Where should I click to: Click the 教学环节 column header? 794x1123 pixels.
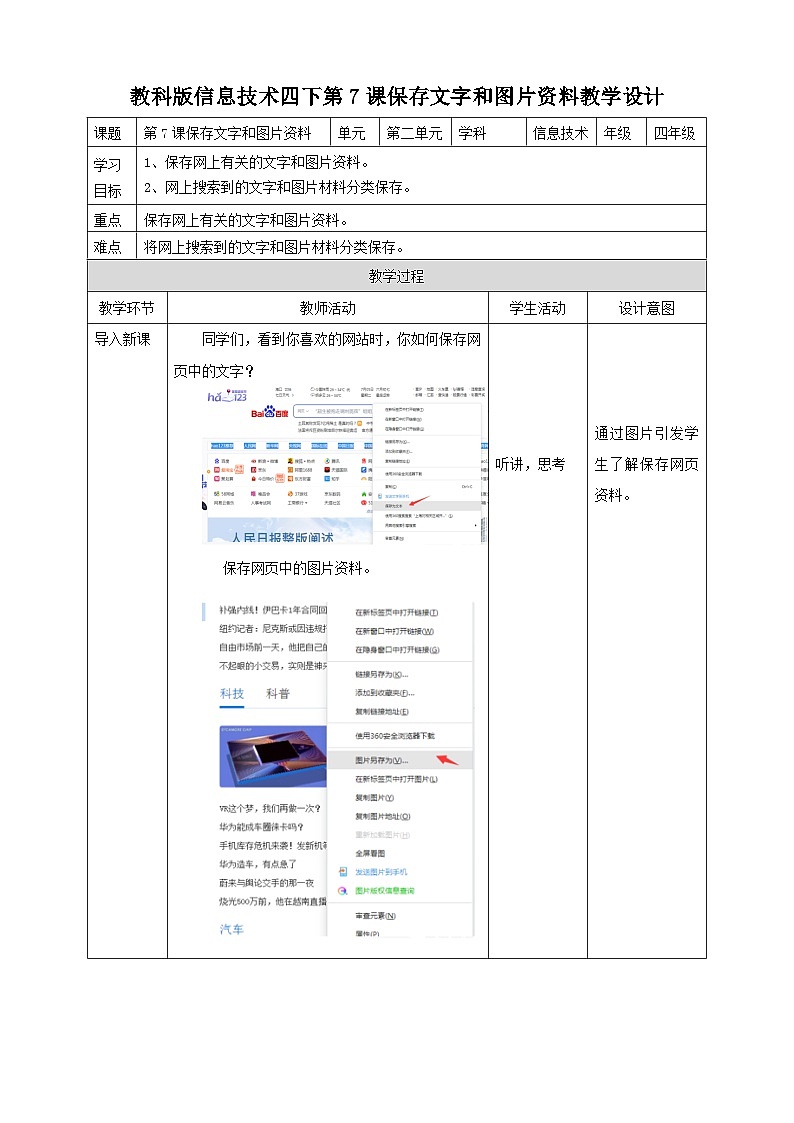pos(127,308)
